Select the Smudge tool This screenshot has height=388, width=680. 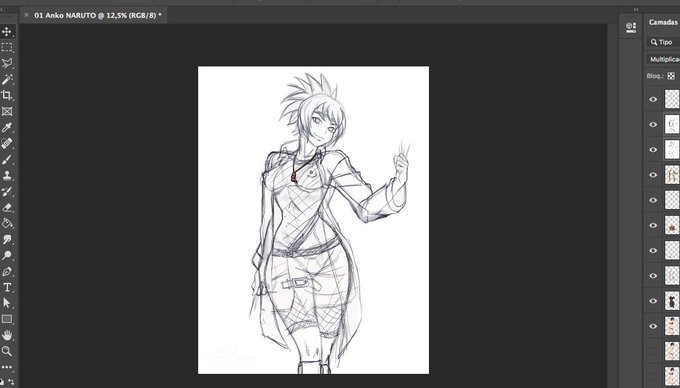7,239
